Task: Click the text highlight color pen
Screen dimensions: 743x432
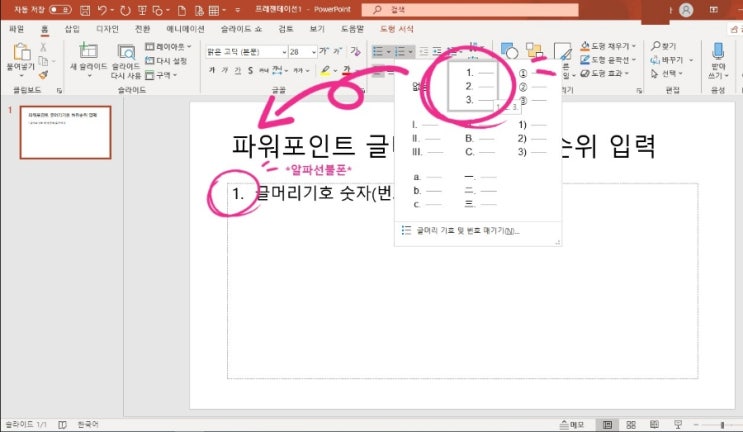Action: coord(325,70)
